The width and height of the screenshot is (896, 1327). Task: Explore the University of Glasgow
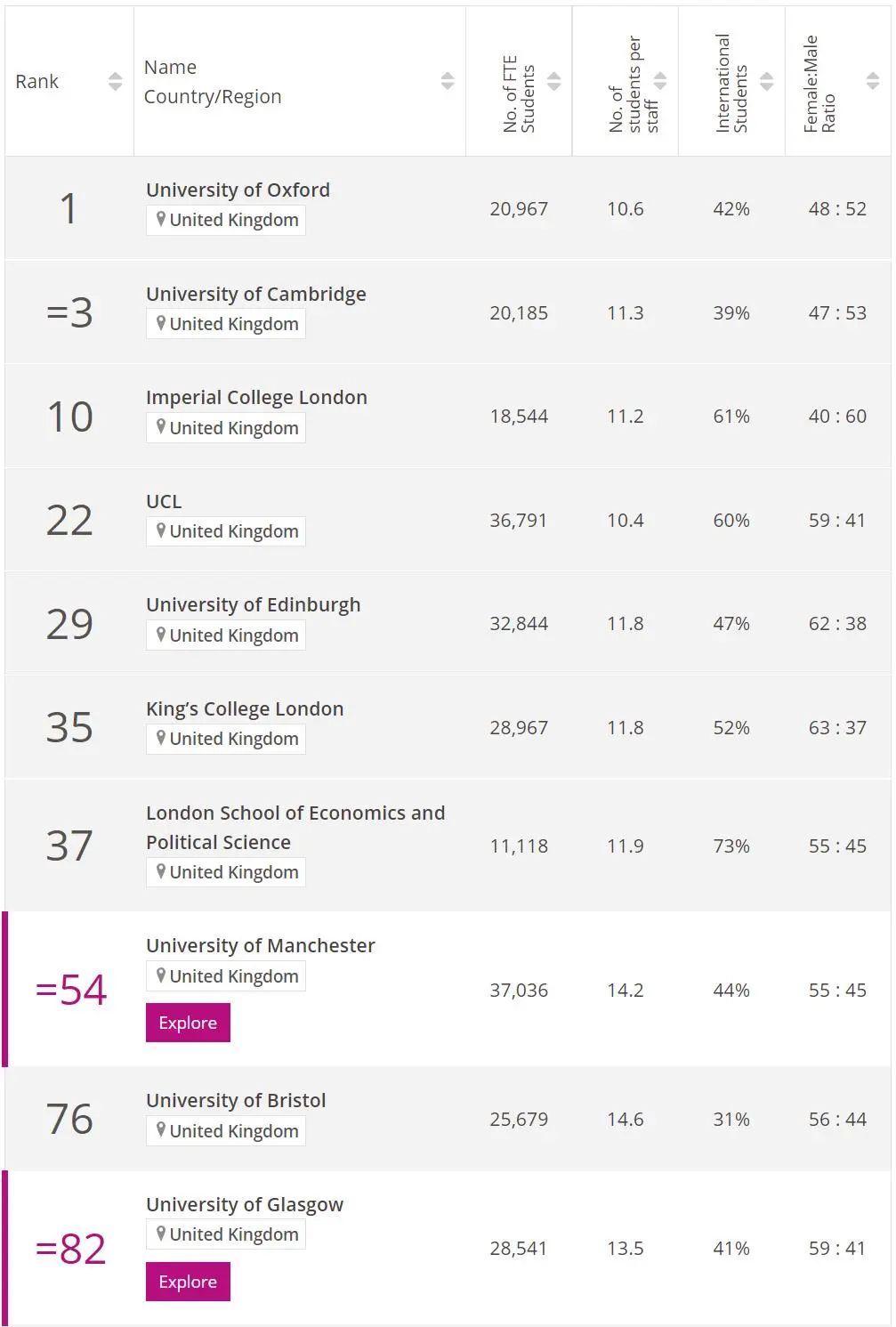coord(188,1282)
